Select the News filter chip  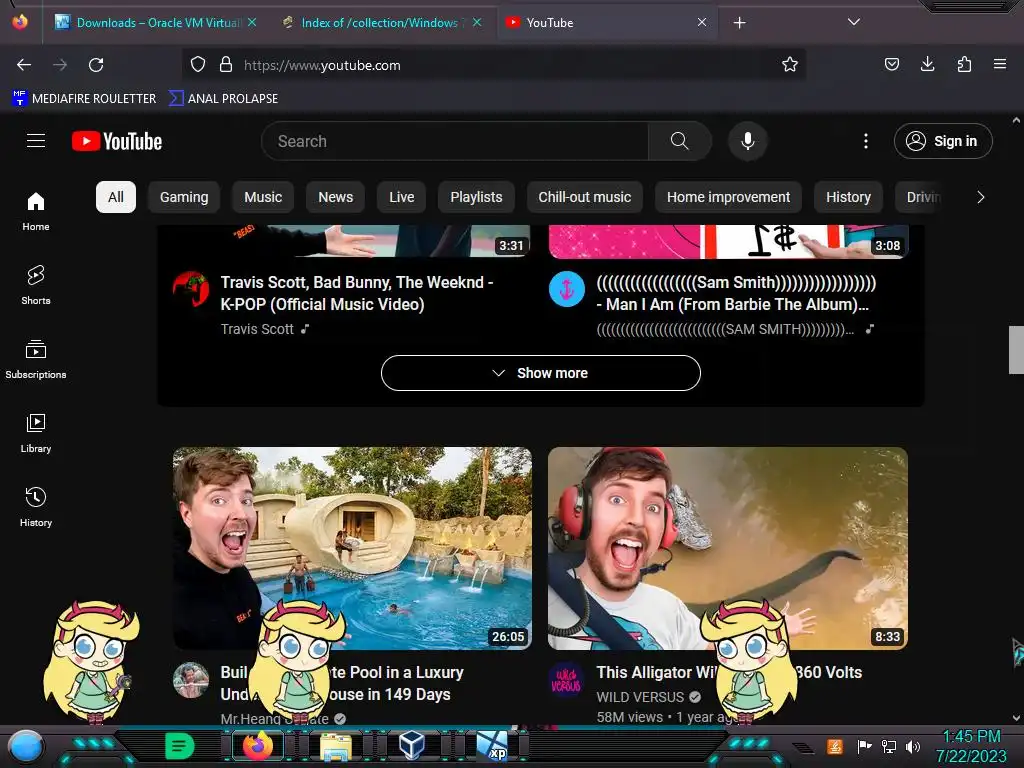336,197
